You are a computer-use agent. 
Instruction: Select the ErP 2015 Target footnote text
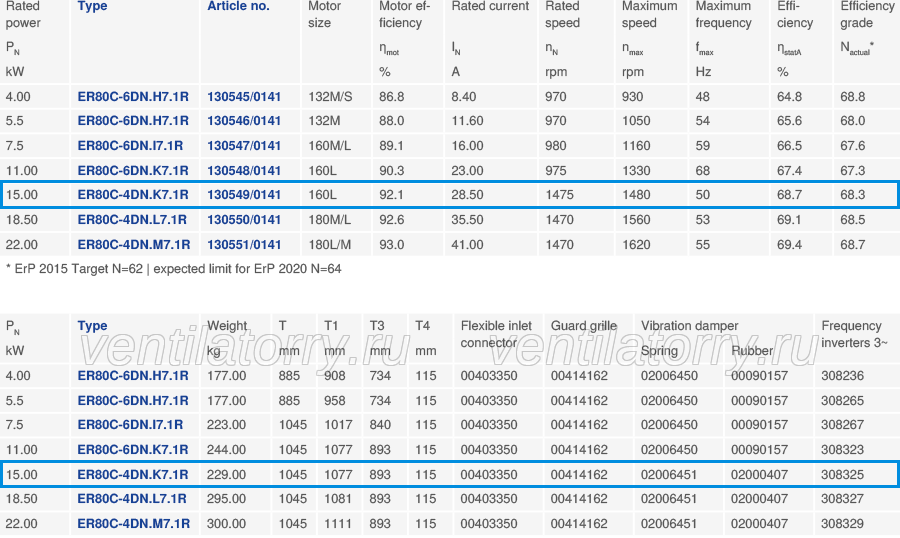point(173,269)
